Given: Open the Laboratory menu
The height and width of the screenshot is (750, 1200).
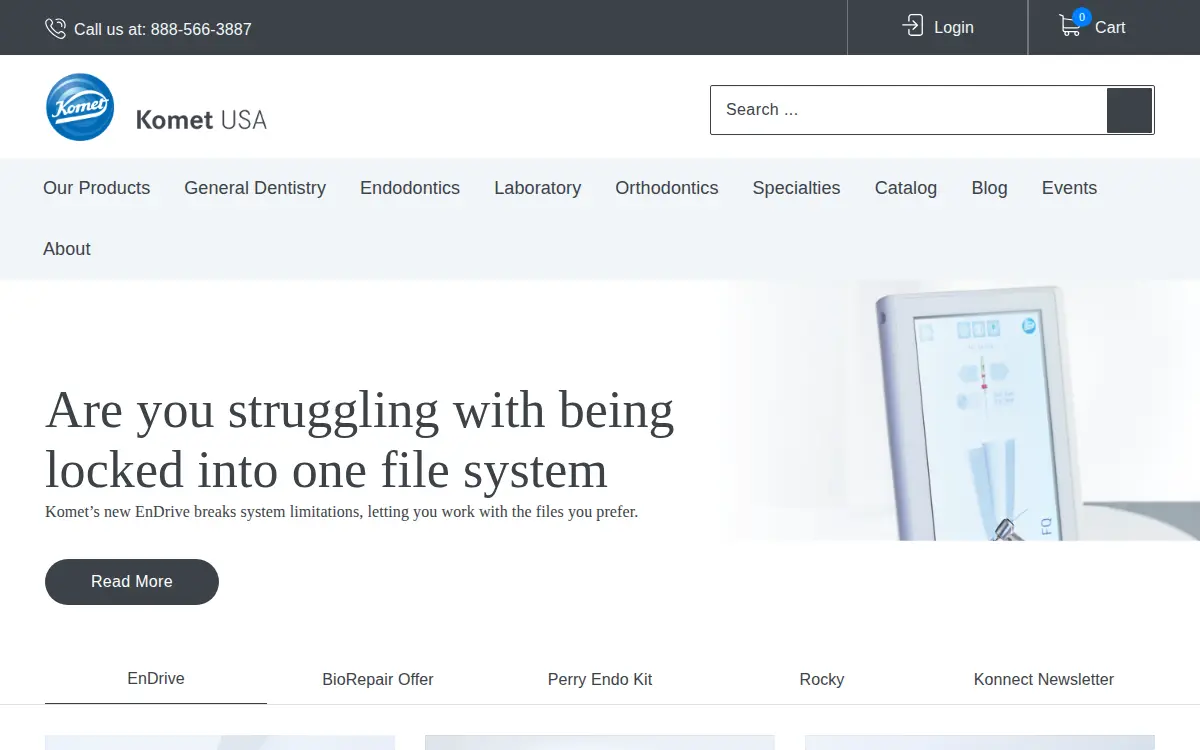Looking at the screenshot, I should (x=538, y=188).
